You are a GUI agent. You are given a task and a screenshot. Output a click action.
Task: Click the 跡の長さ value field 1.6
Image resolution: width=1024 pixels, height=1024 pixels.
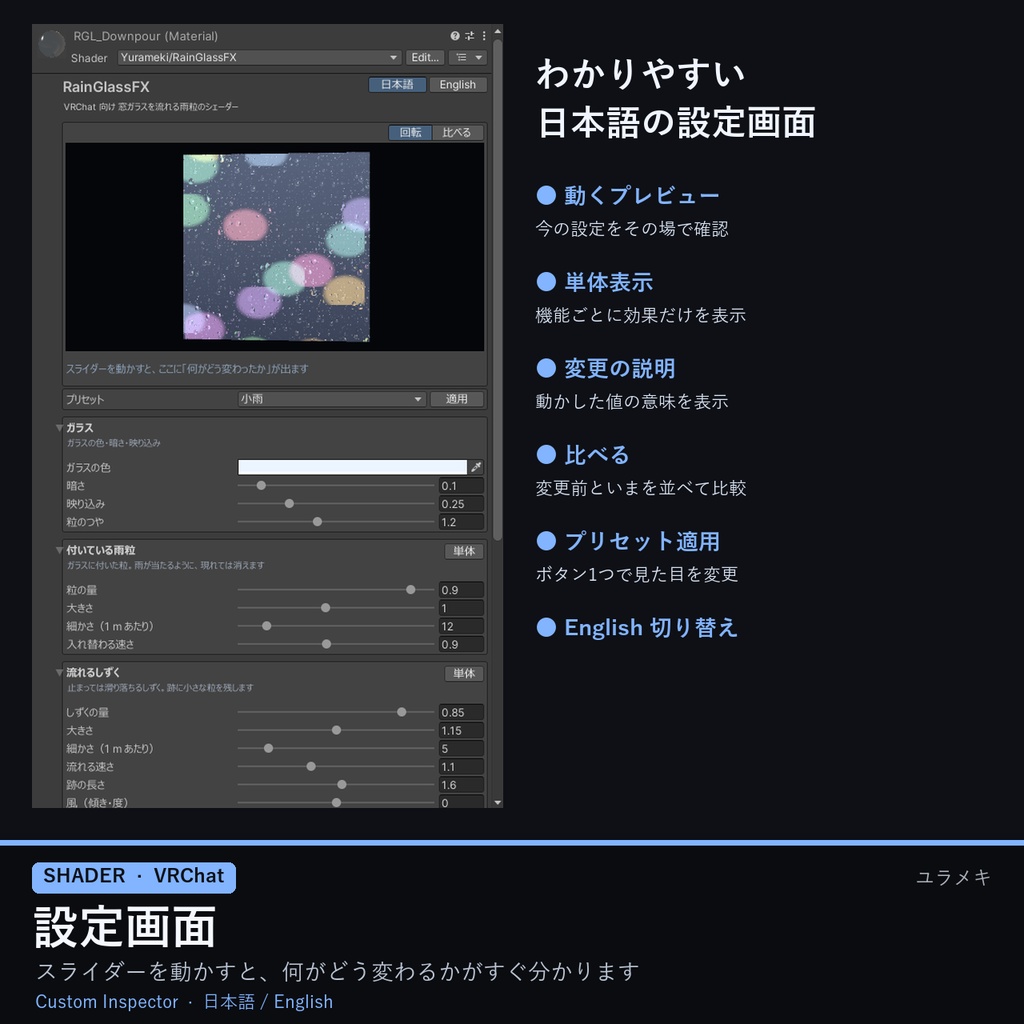(x=461, y=785)
